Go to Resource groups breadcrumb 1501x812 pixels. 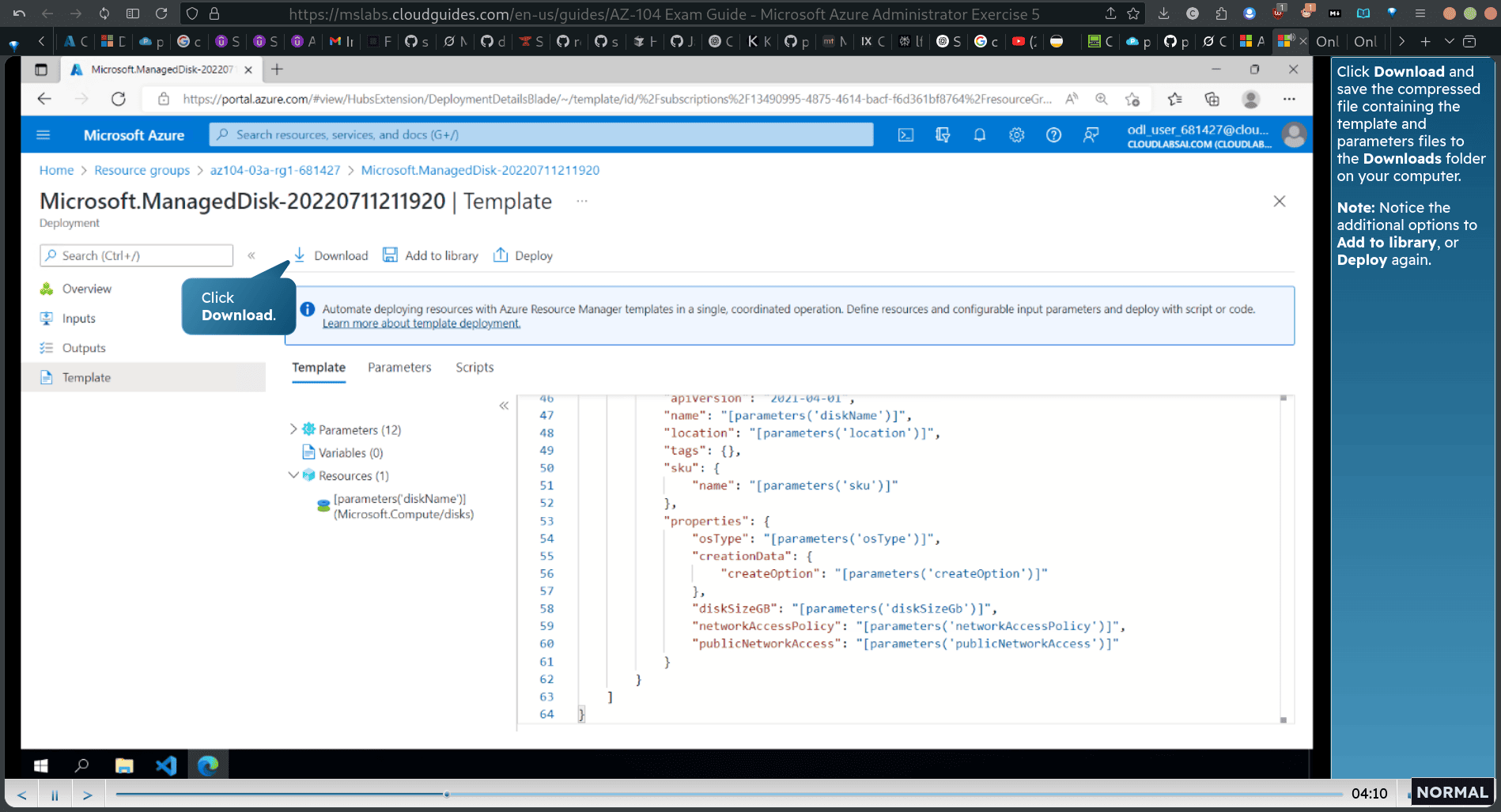[142, 170]
